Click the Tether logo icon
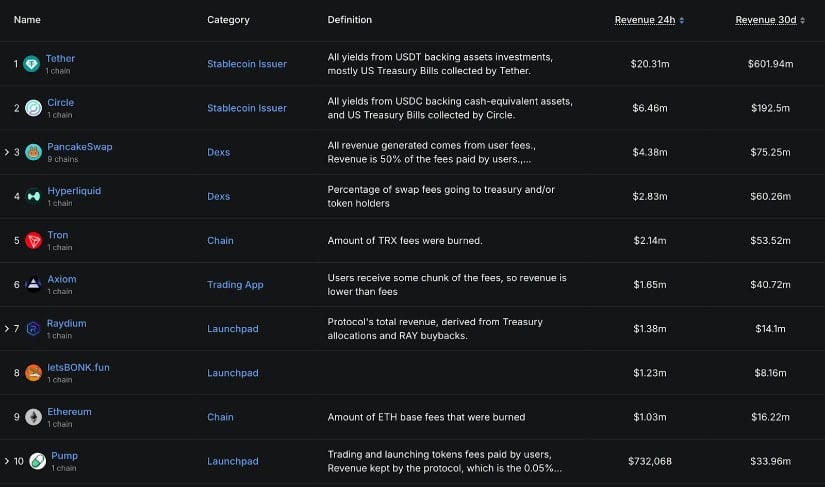Screen dimensions: 825x487 32,64
